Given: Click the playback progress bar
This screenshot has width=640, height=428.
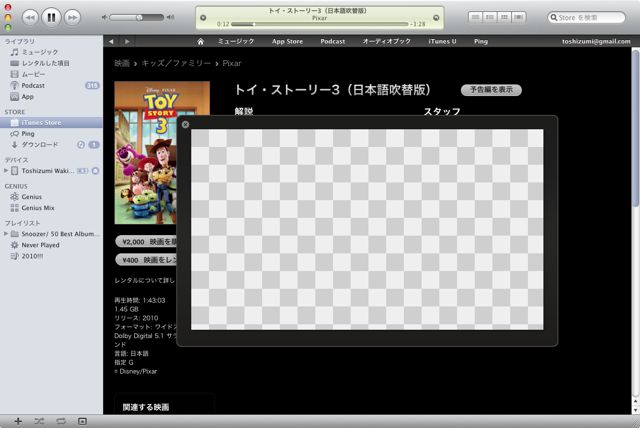Looking at the screenshot, I should click(320, 24).
